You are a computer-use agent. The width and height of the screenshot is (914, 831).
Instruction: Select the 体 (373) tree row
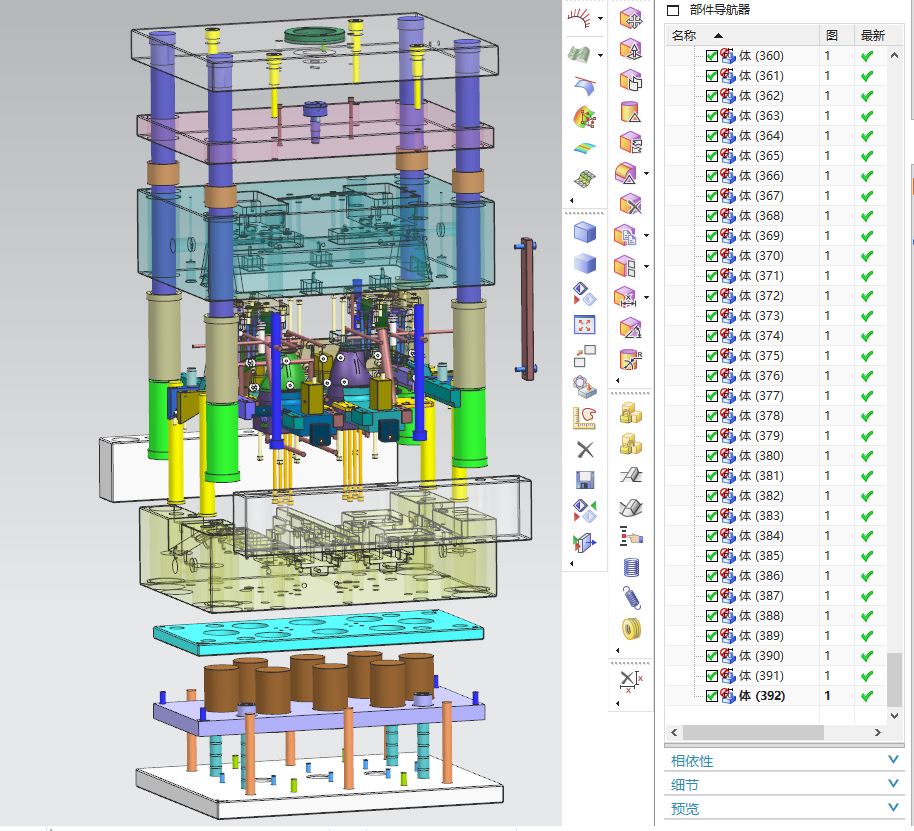[x=776, y=316]
